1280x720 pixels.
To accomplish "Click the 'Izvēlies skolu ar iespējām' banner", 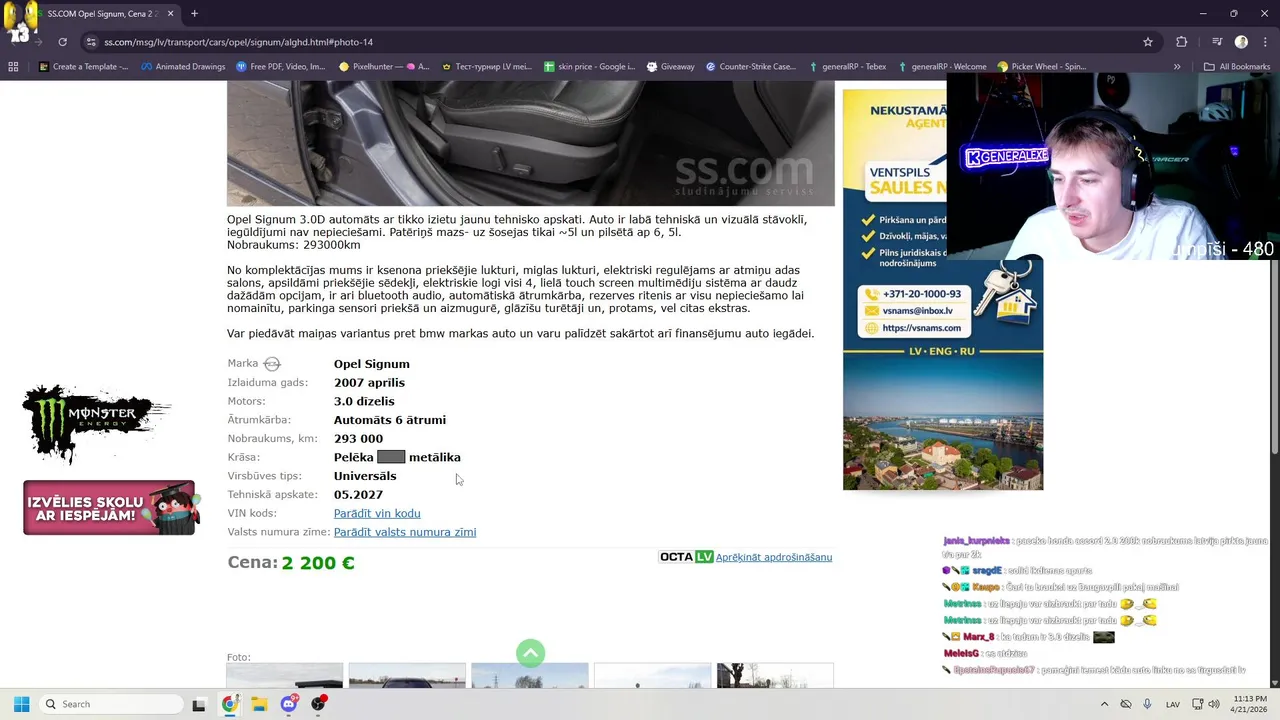I will (110, 508).
